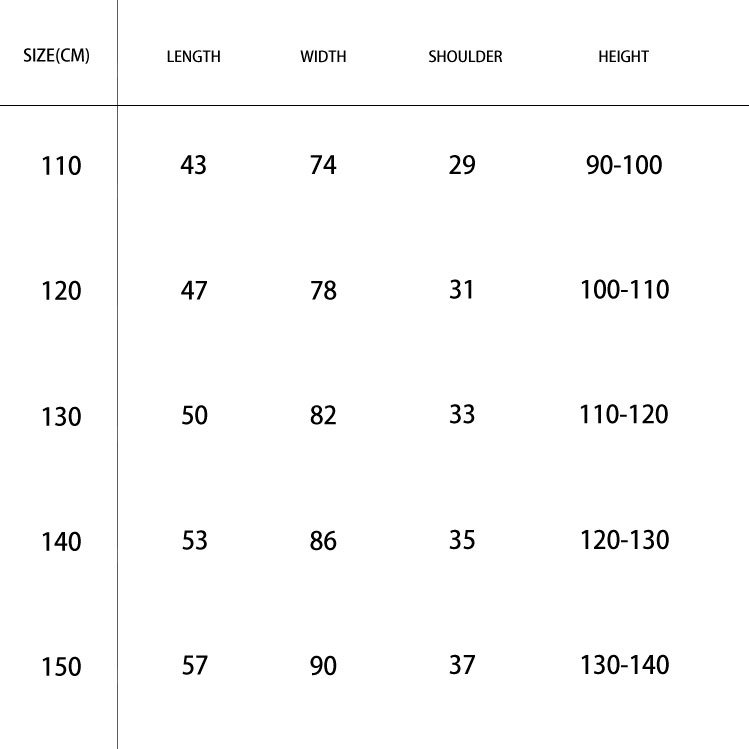Select the size 140 row label
The image size is (749, 749).
(x=61, y=542)
